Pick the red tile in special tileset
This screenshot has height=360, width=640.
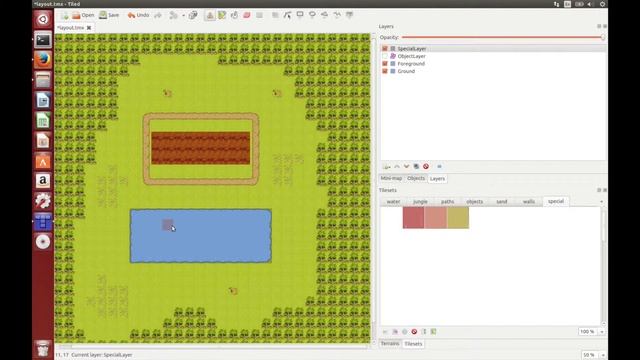(413, 218)
